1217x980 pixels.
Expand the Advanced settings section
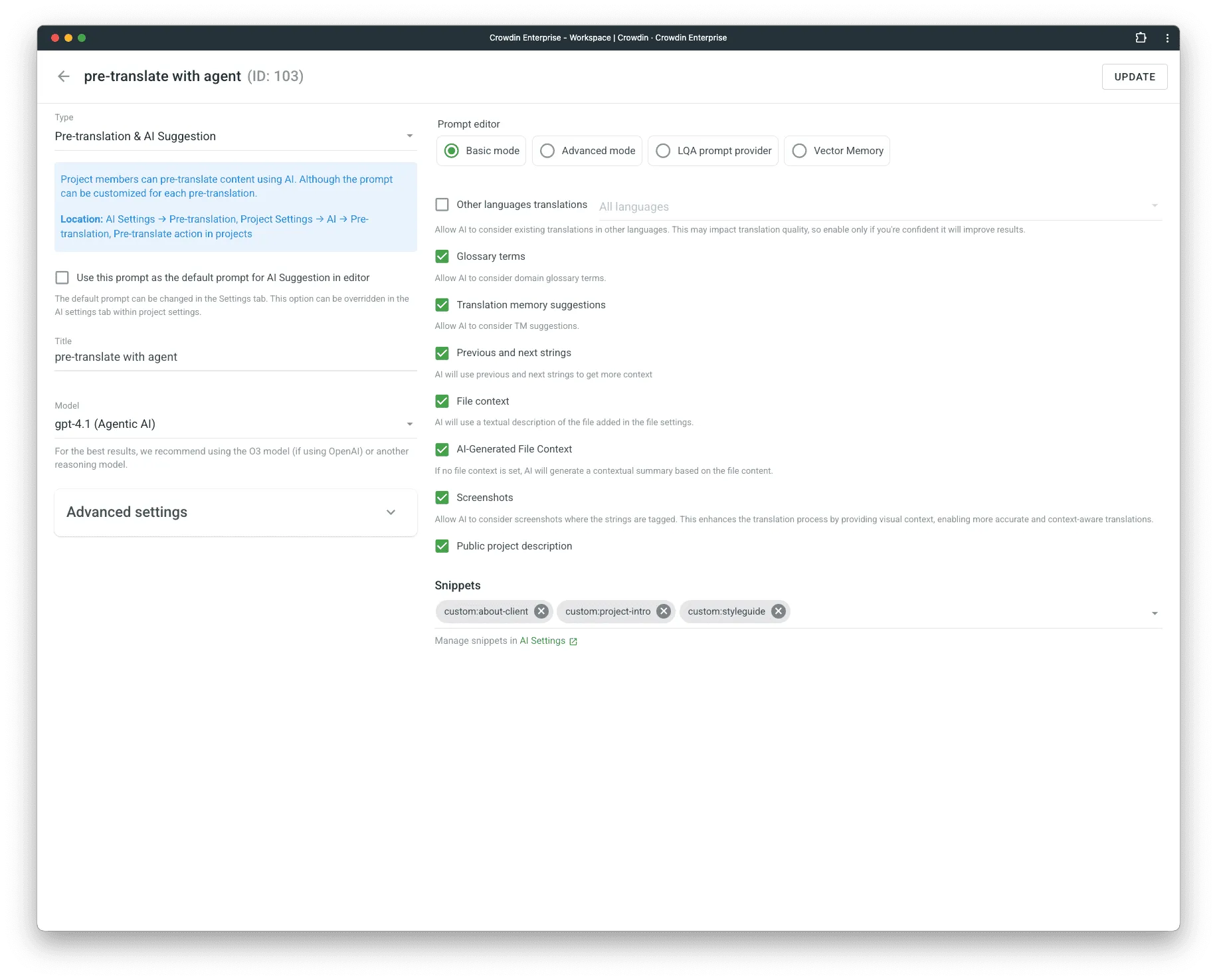pos(391,512)
